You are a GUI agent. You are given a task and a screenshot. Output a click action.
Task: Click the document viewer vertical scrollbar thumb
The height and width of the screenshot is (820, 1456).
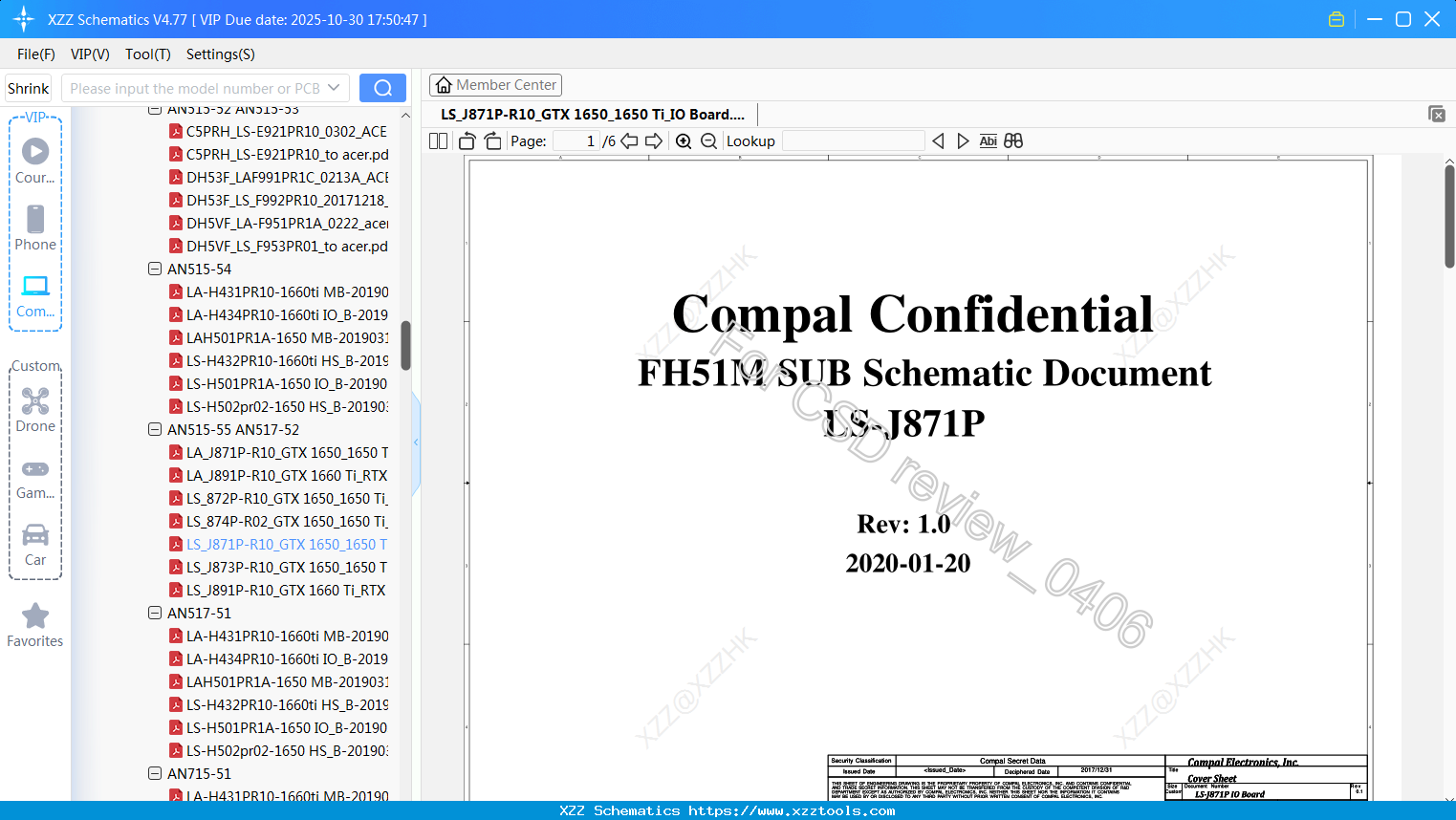click(x=1449, y=216)
